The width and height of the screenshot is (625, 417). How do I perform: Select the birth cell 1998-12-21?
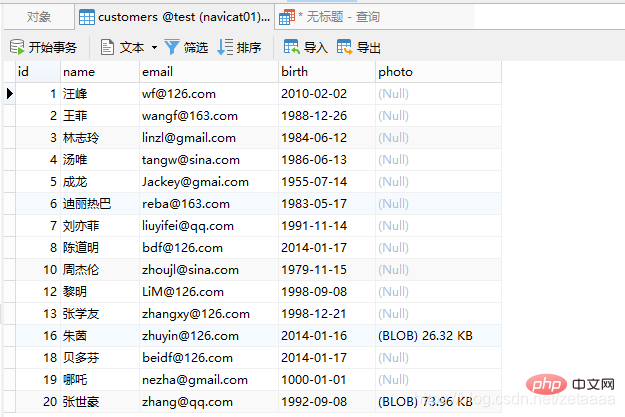point(327,314)
